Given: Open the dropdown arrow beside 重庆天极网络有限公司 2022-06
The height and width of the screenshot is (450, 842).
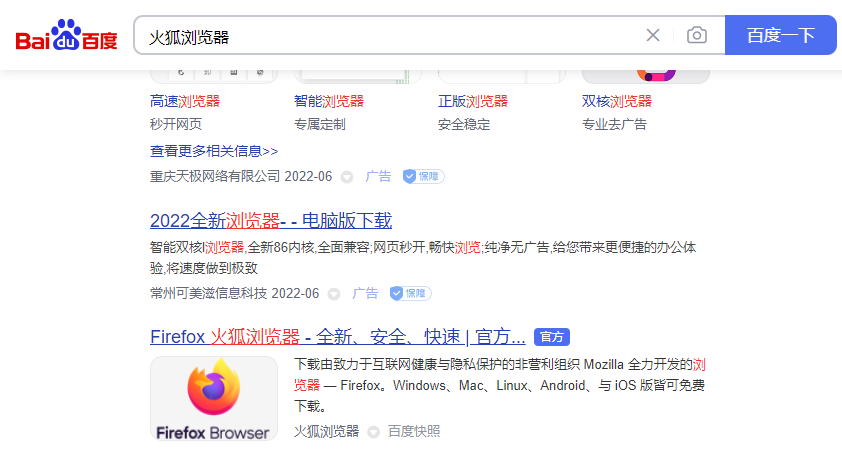Looking at the screenshot, I should pyautogui.click(x=347, y=177).
